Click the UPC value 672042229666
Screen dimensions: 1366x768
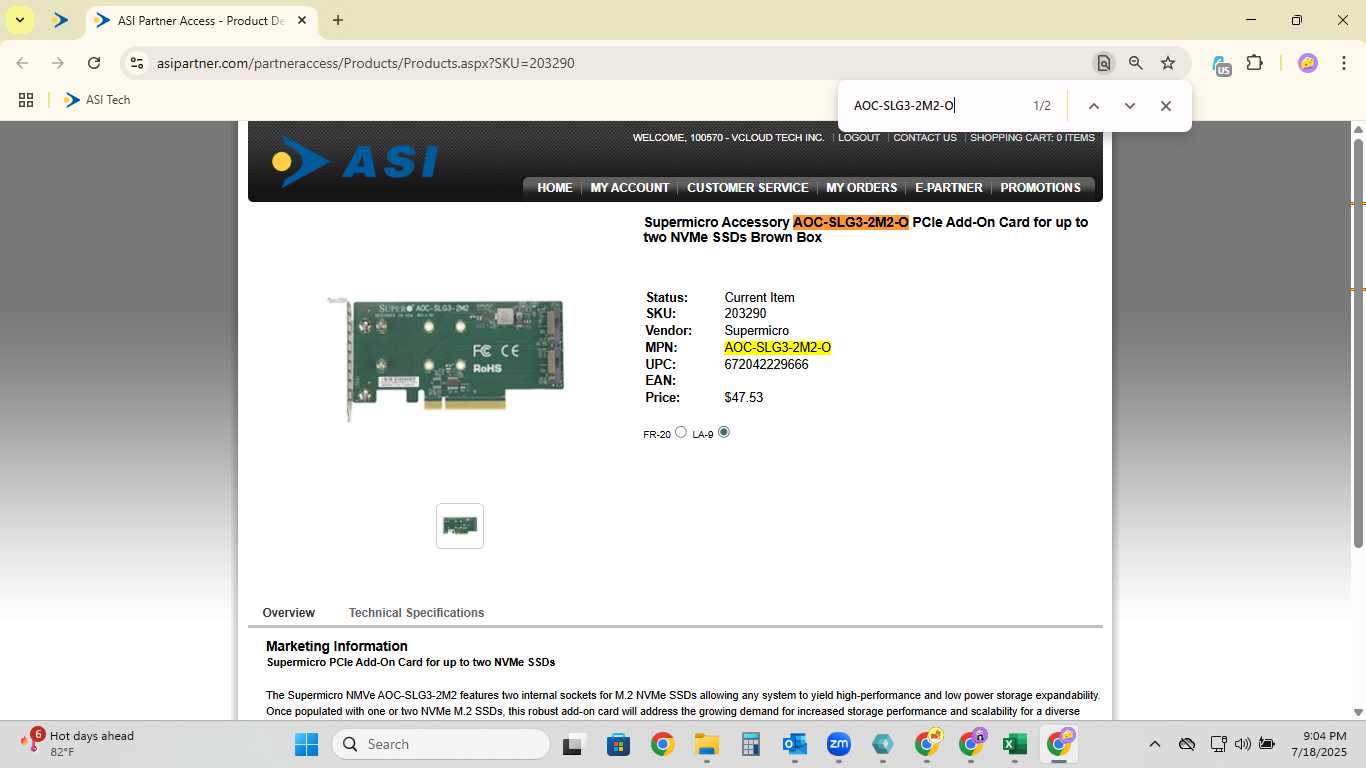click(x=766, y=365)
